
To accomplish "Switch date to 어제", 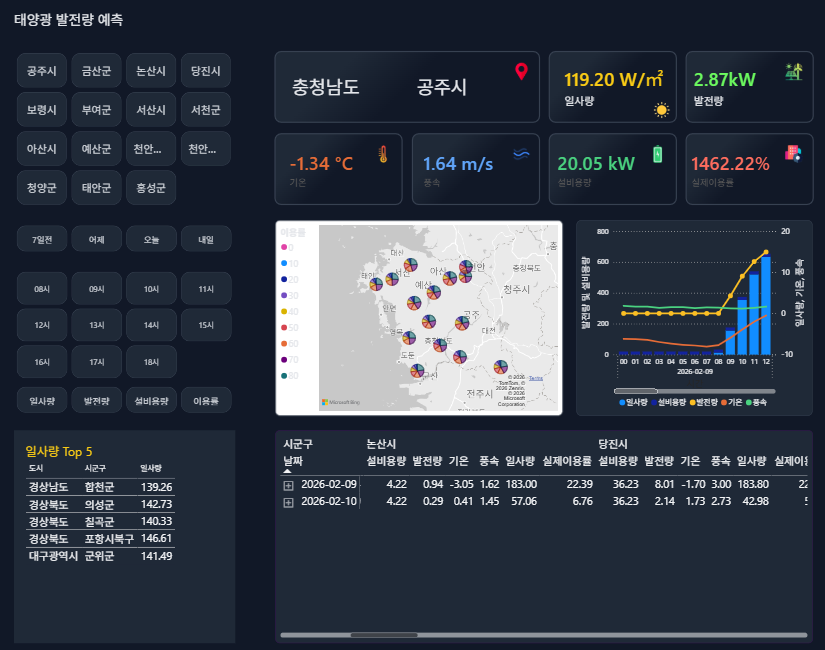I will 96,239.
